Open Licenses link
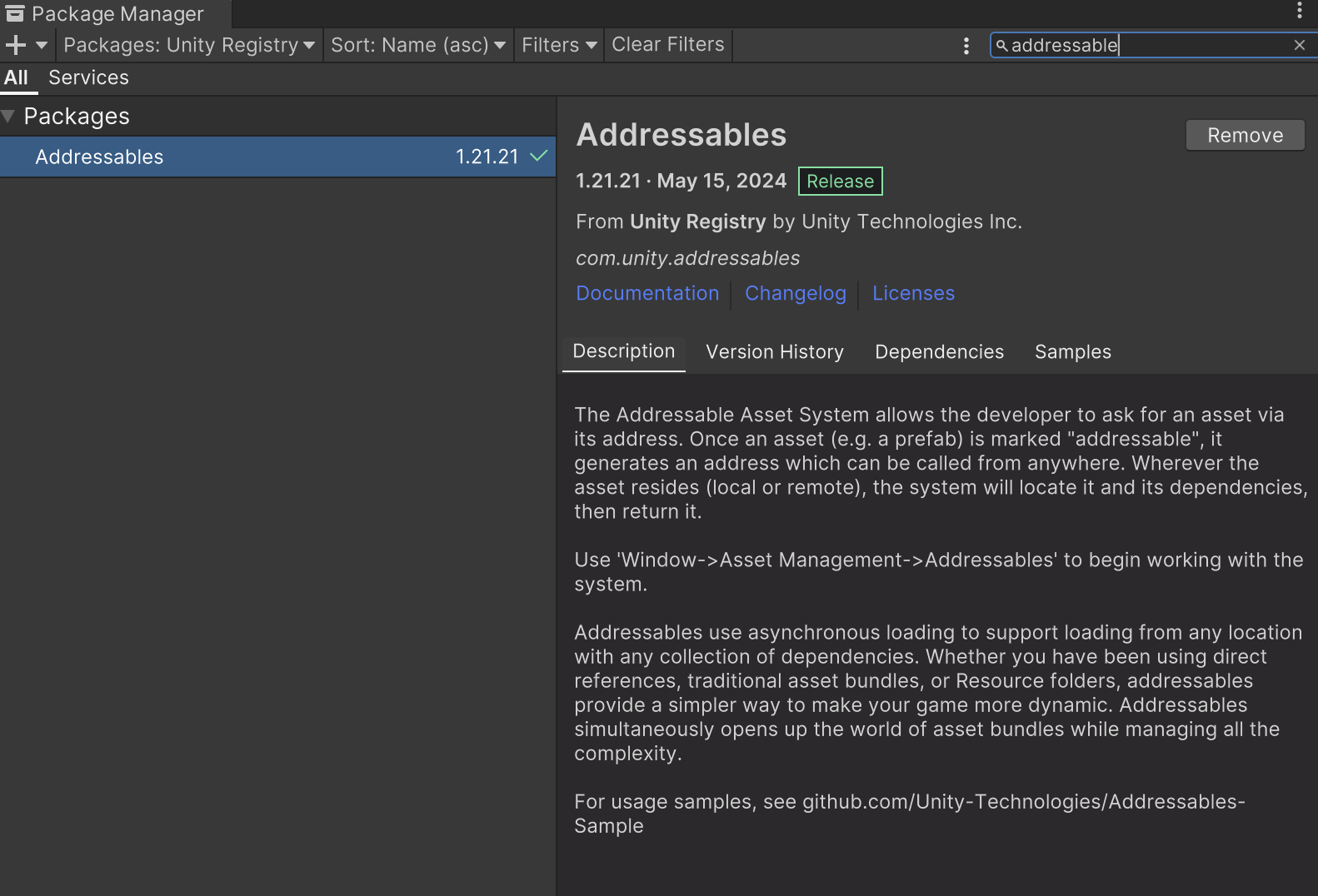1318x896 pixels. (x=913, y=293)
